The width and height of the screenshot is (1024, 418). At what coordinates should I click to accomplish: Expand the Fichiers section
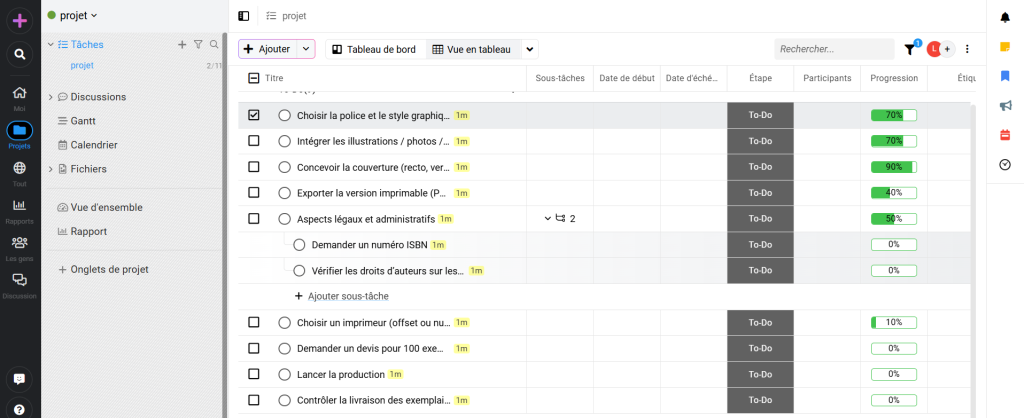50,169
